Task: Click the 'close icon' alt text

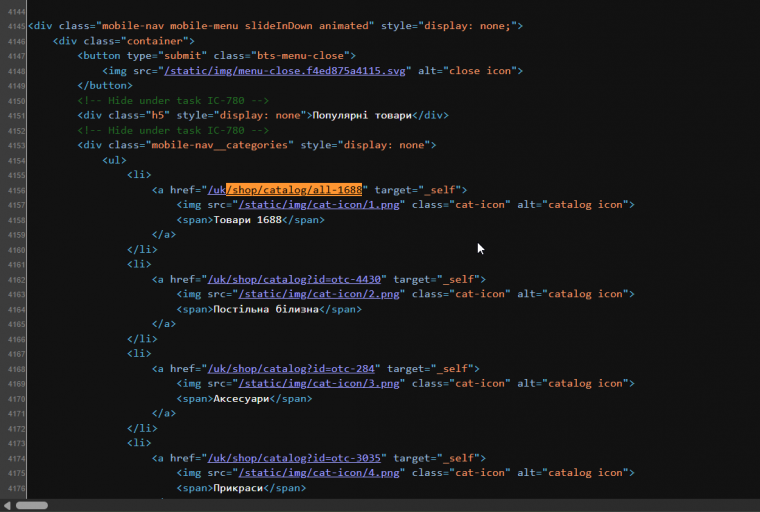Action: pos(480,71)
